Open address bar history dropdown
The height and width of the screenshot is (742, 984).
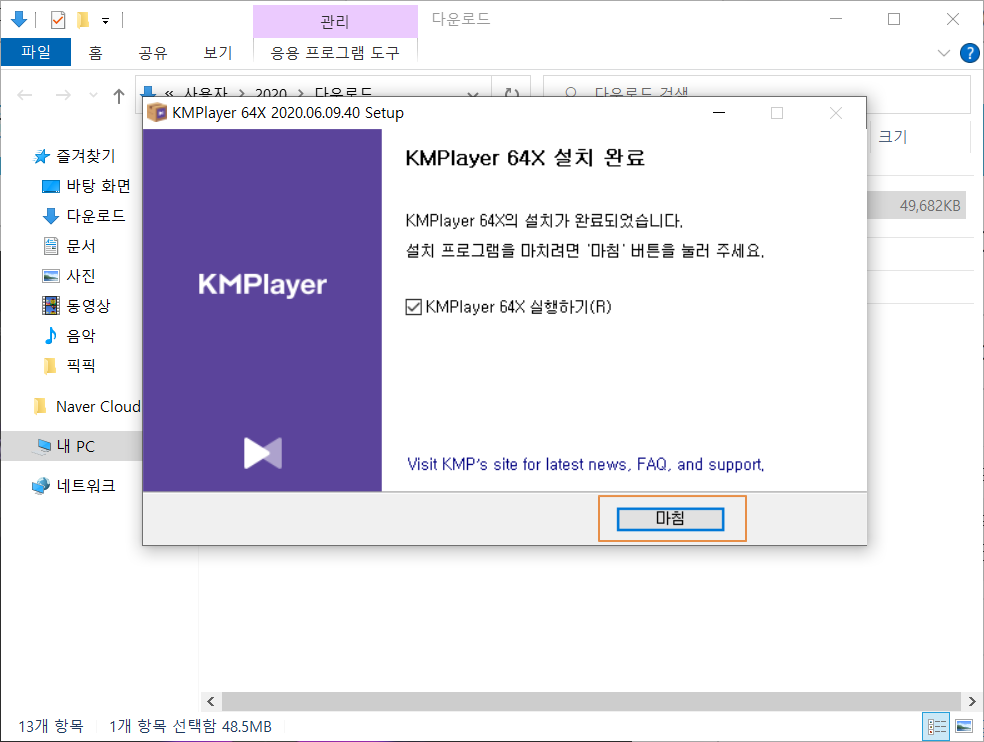coord(473,95)
